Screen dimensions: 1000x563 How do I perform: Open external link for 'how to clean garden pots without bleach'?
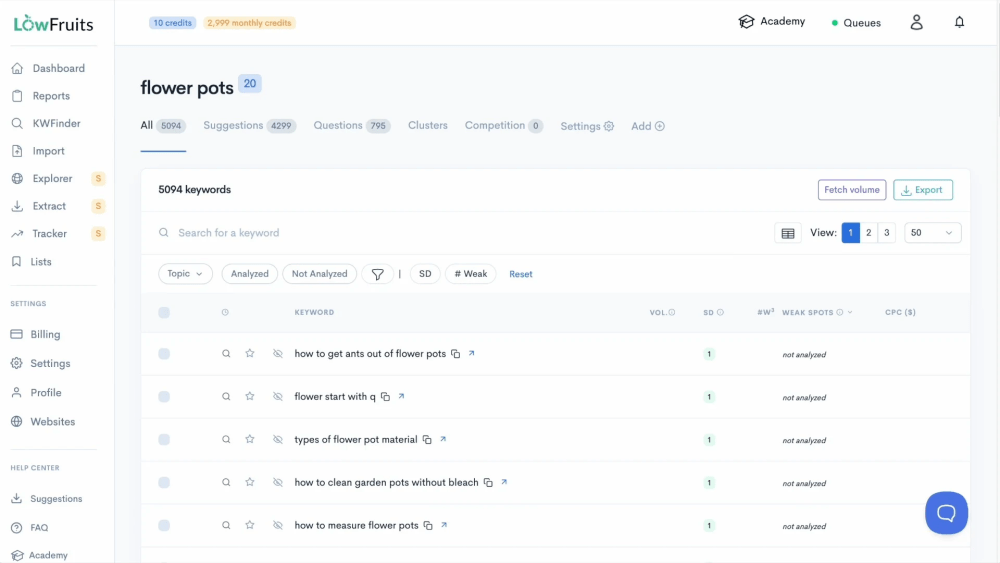tap(504, 482)
